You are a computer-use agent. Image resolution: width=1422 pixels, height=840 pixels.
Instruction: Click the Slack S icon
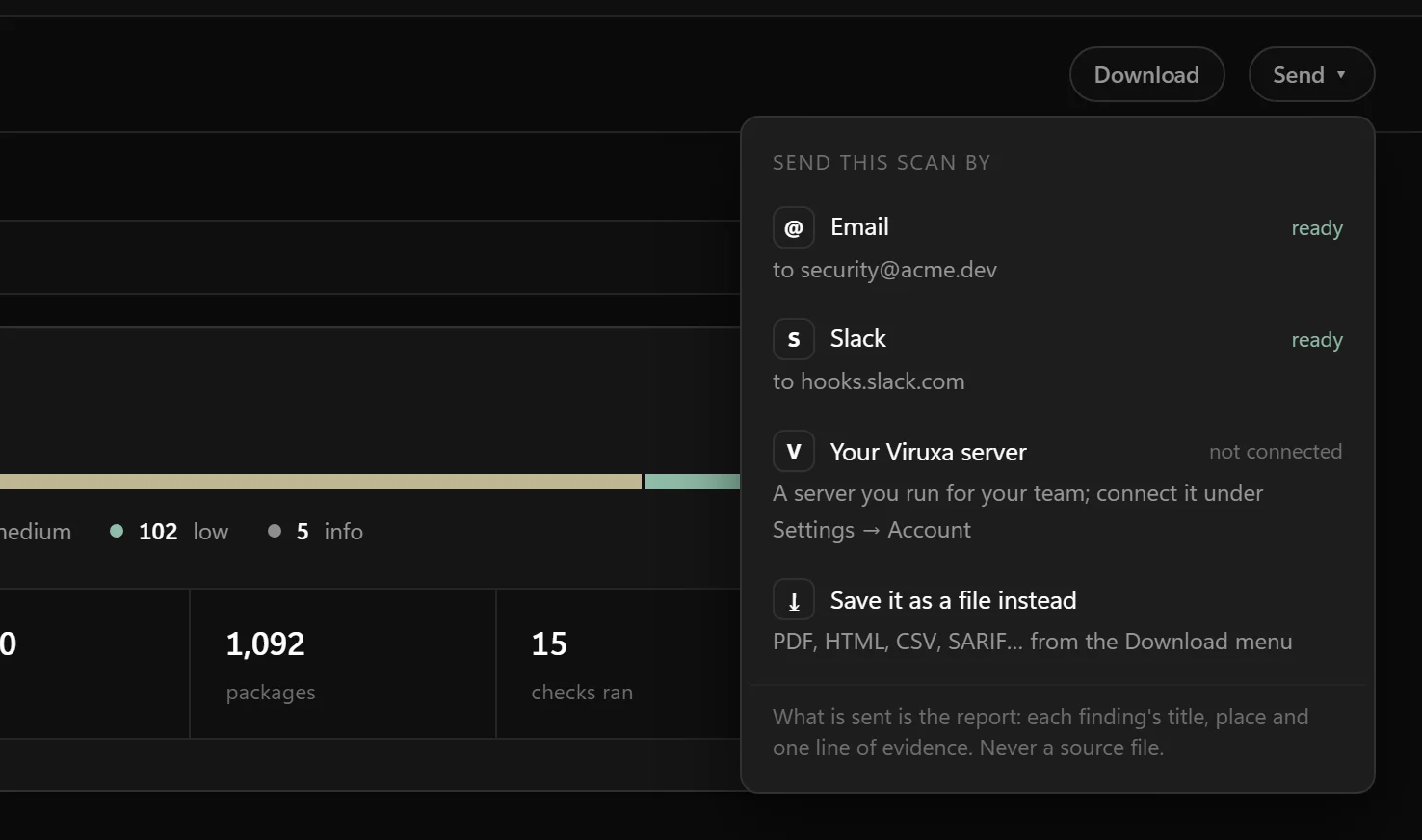[x=794, y=339]
